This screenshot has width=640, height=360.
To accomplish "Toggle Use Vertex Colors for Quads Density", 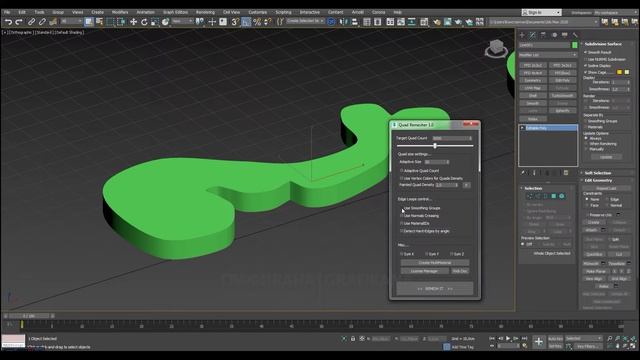I will (x=402, y=178).
